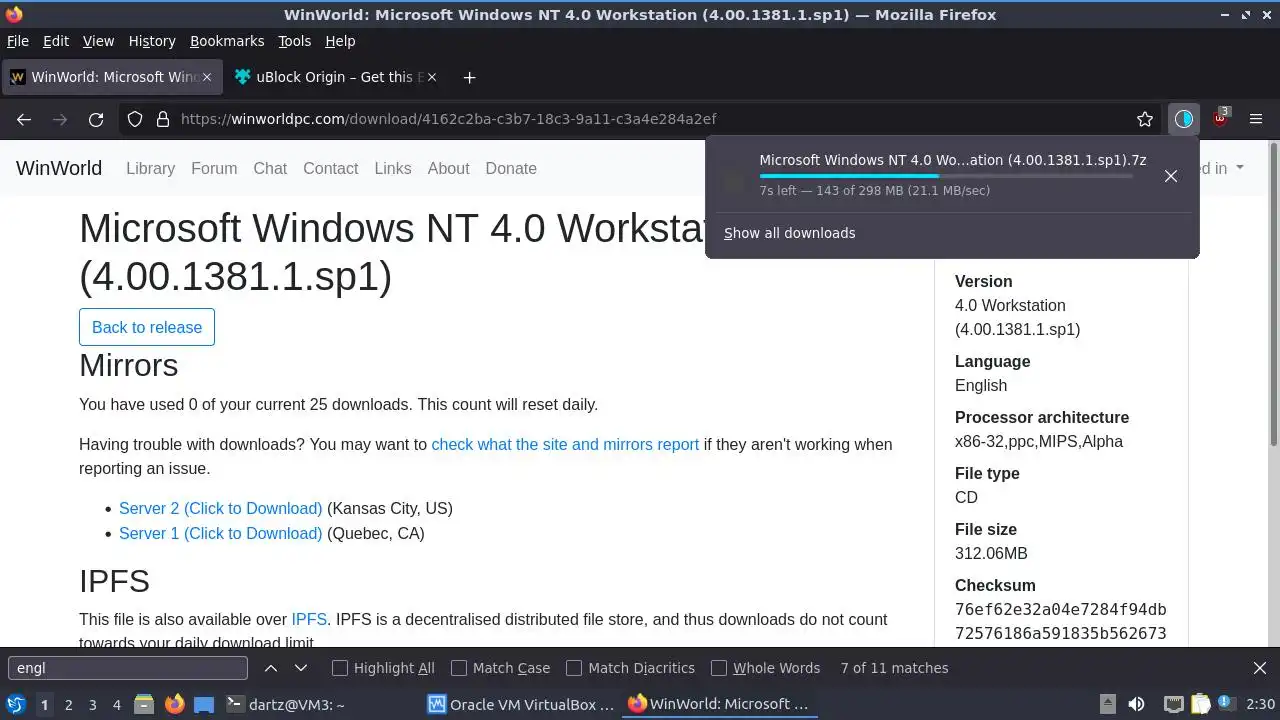
Task: Close the find bar
Action: click(1260, 668)
